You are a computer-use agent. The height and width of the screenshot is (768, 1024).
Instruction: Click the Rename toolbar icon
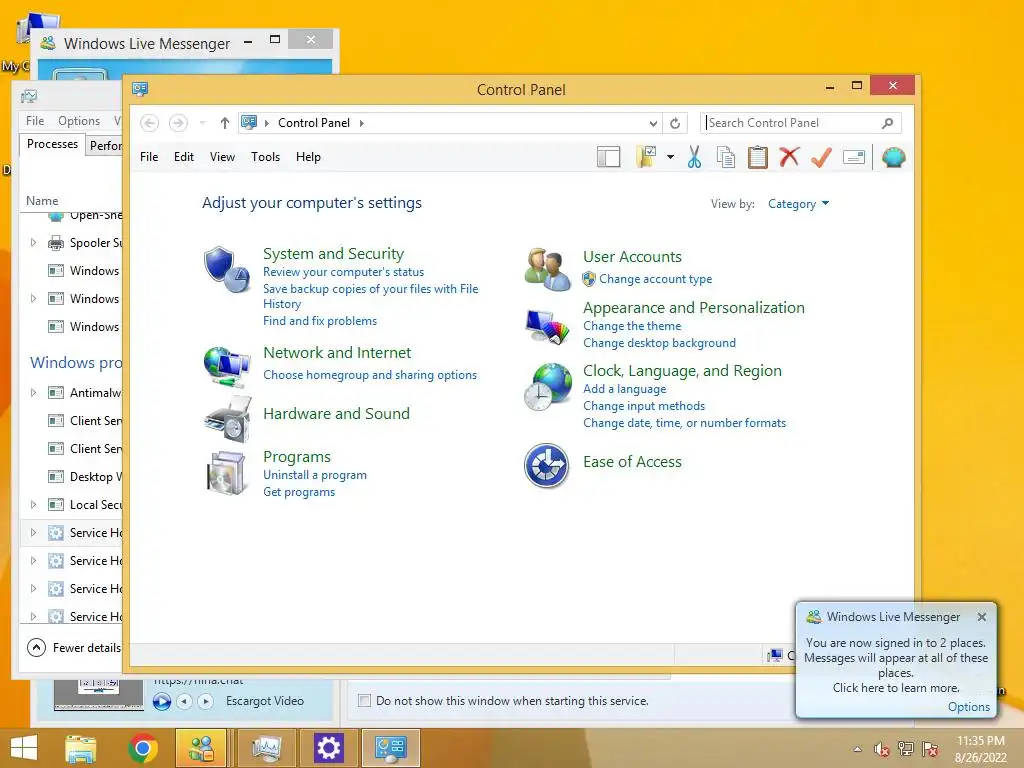point(854,157)
